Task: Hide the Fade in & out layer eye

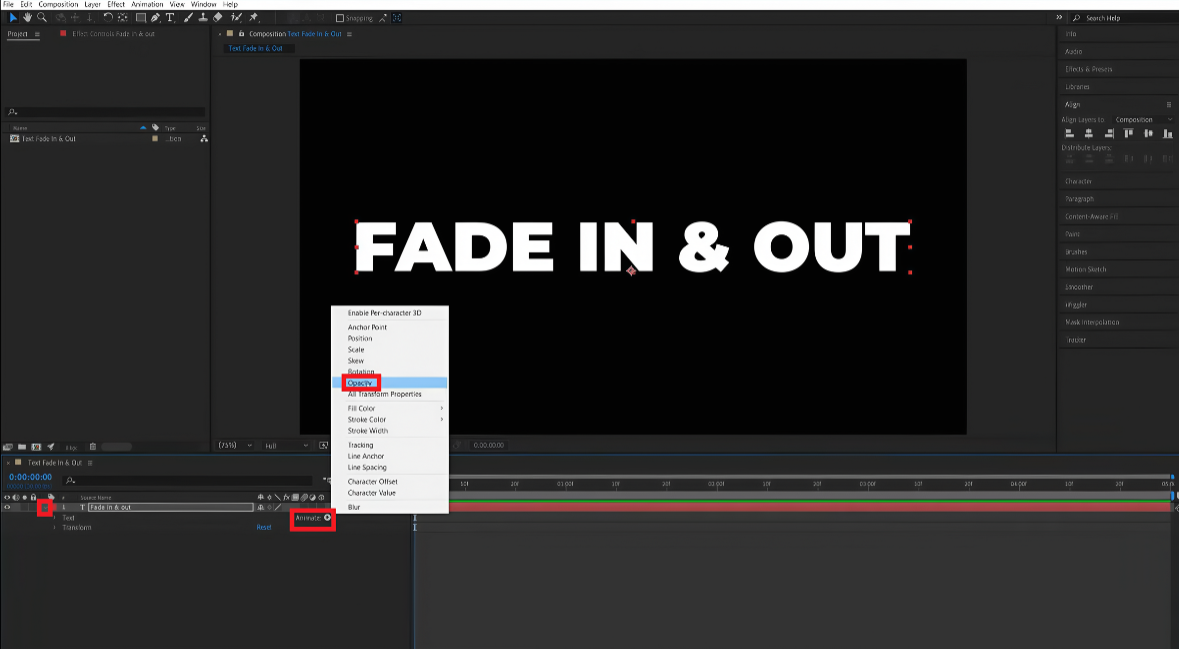Action: pyautogui.click(x=8, y=507)
